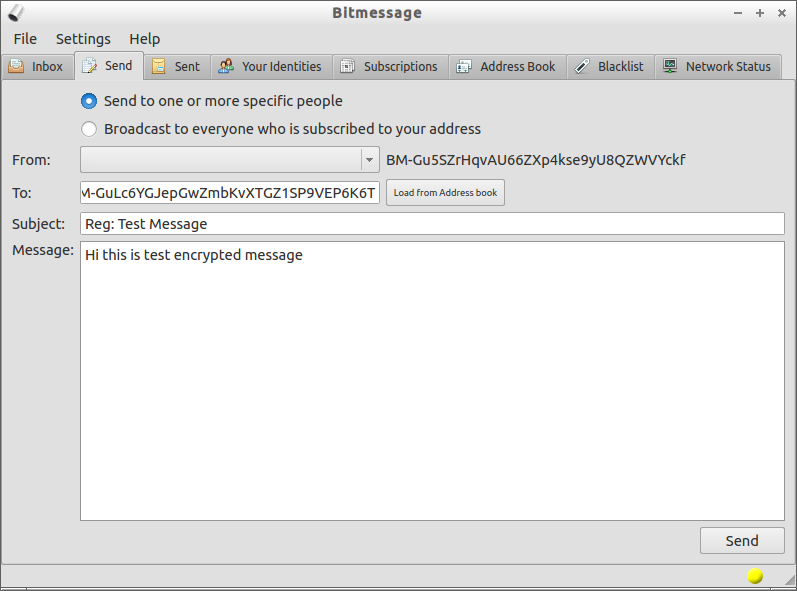
Task: Open the Help menu
Action: [x=144, y=39]
